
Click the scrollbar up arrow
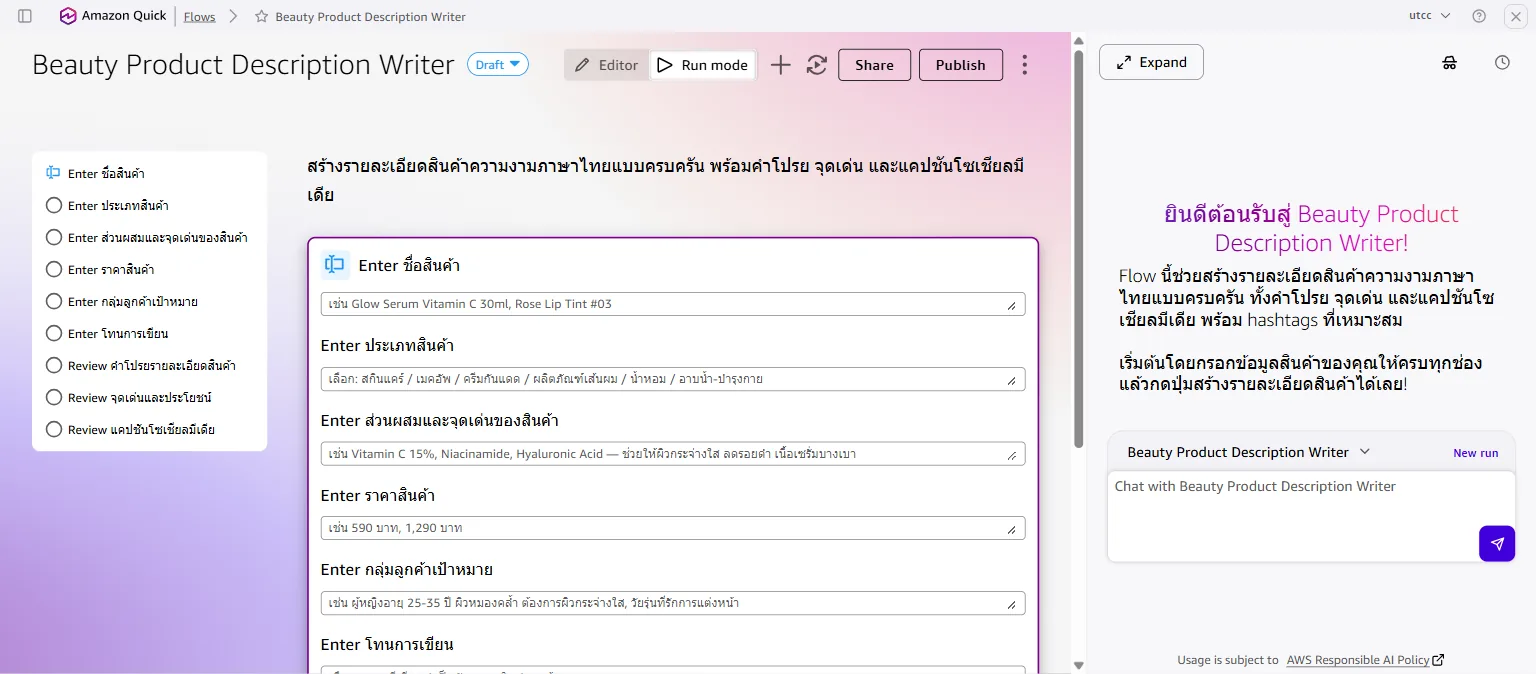coord(1078,41)
